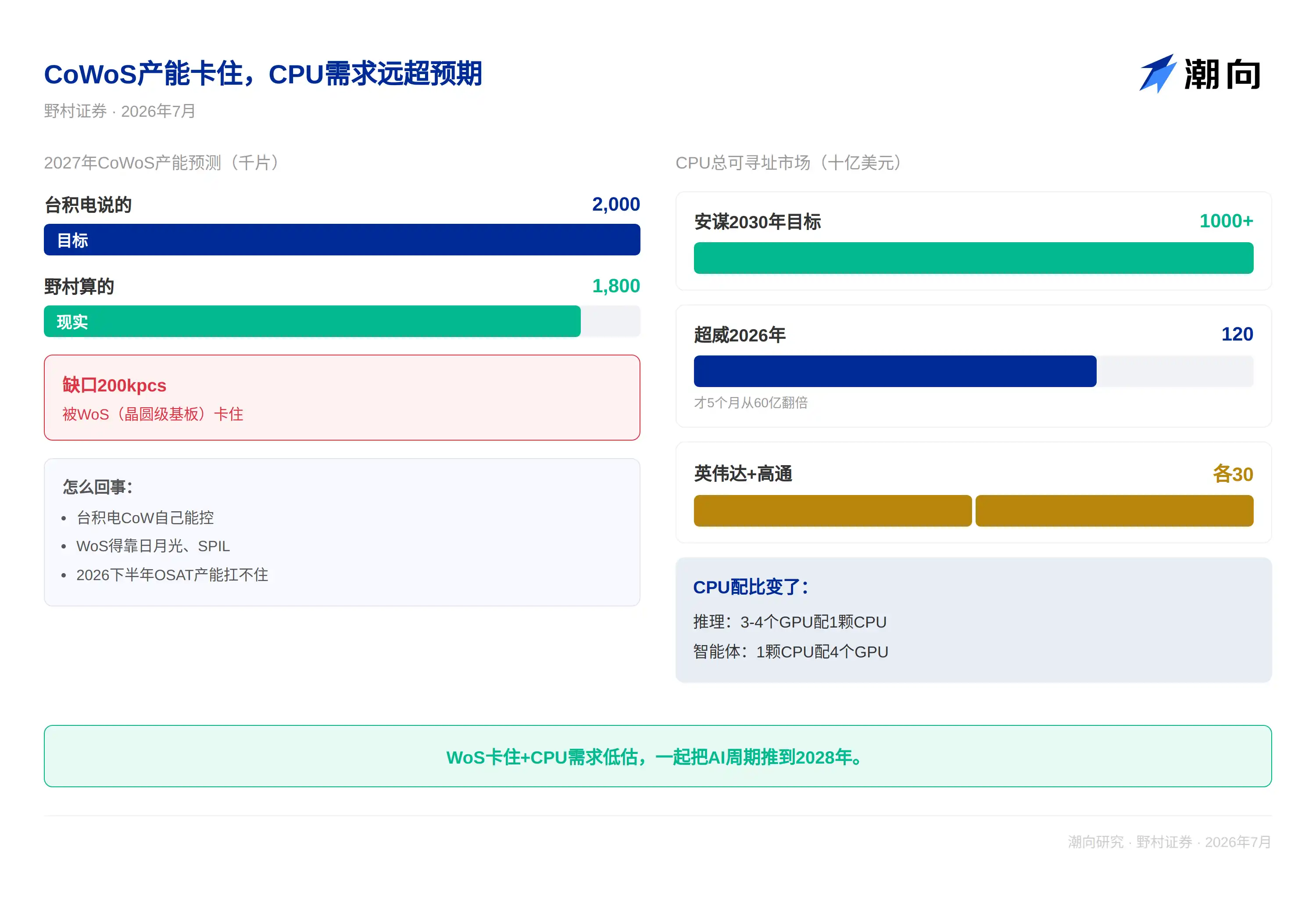Click the label "野村算的"
The height and width of the screenshot is (904, 1316).
tap(79, 286)
